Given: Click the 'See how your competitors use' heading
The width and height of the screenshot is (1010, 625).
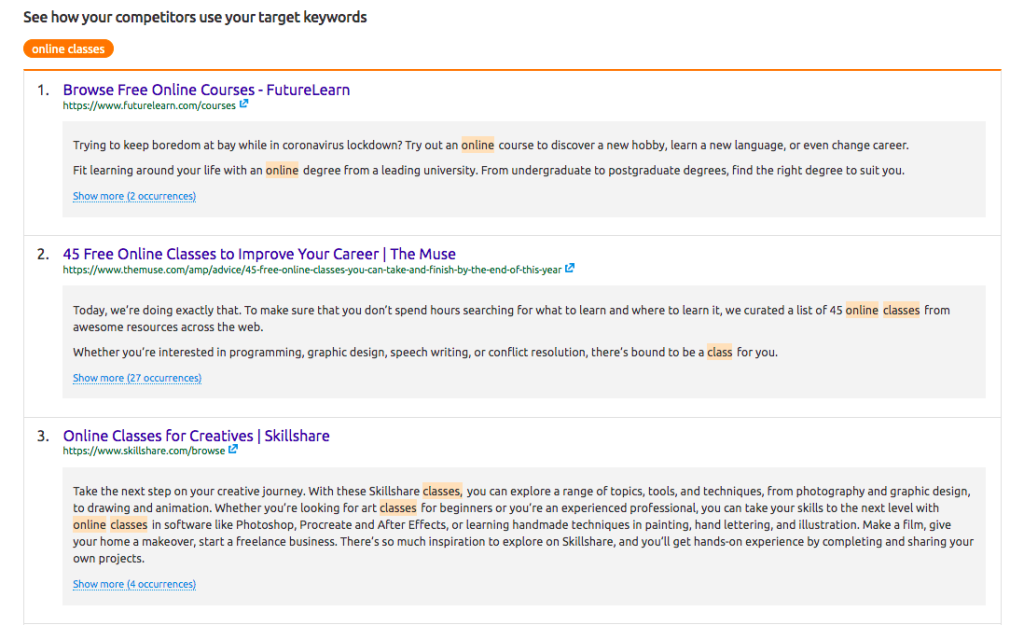Looking at the screenshot, I should (195, 17).
